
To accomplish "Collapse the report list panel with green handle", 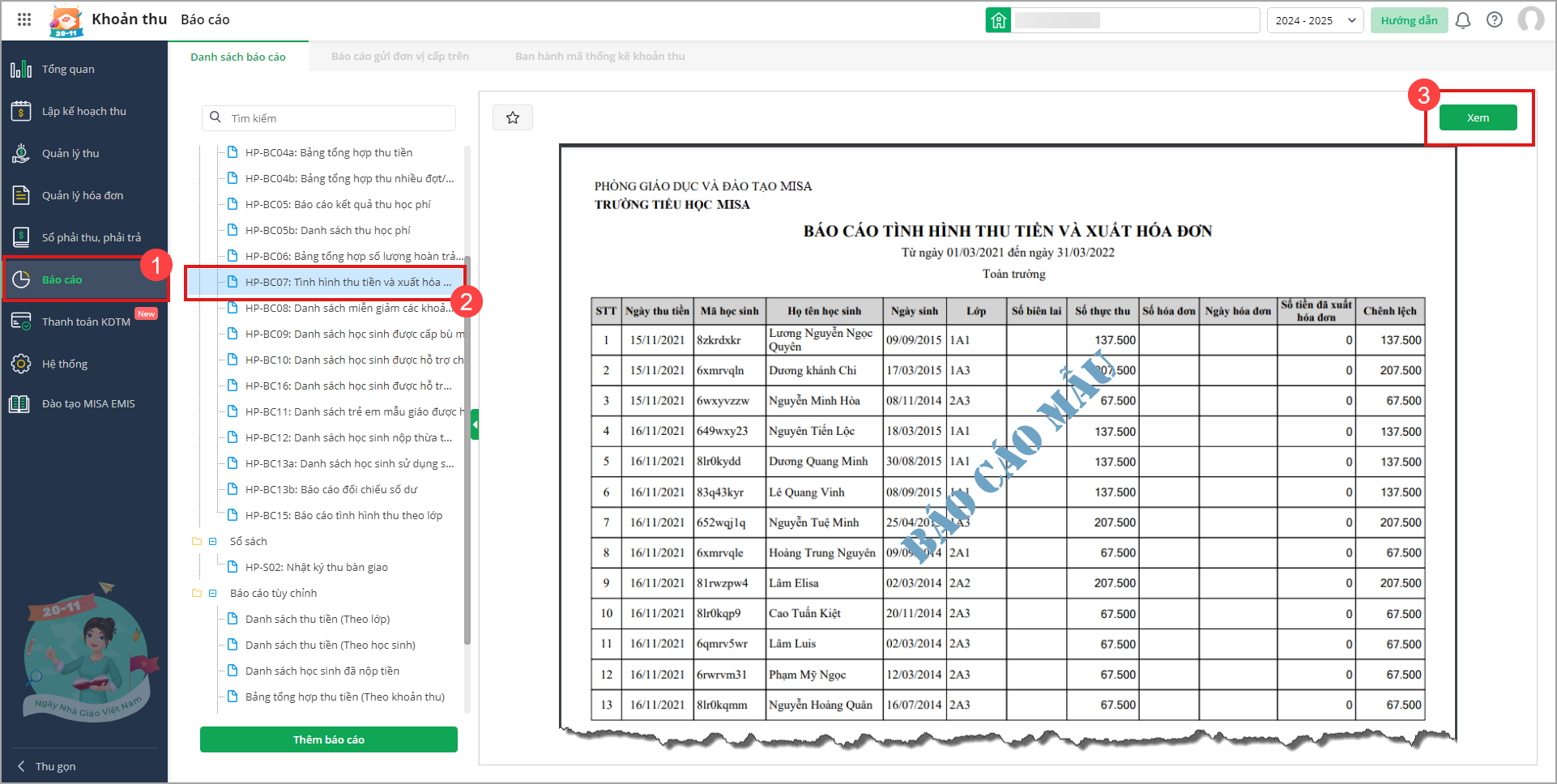I will [x=475, y=424].
